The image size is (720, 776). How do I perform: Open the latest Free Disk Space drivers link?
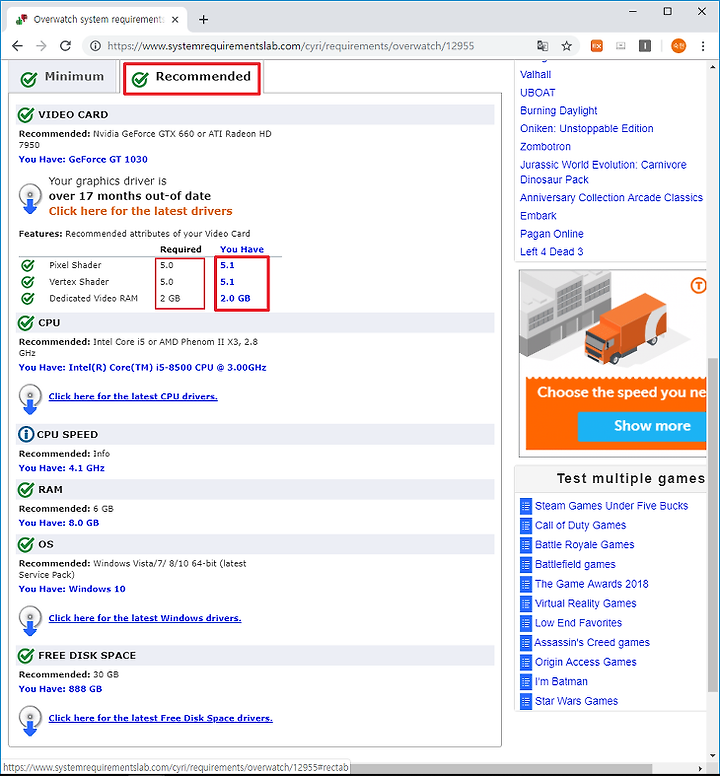[161, 718]
